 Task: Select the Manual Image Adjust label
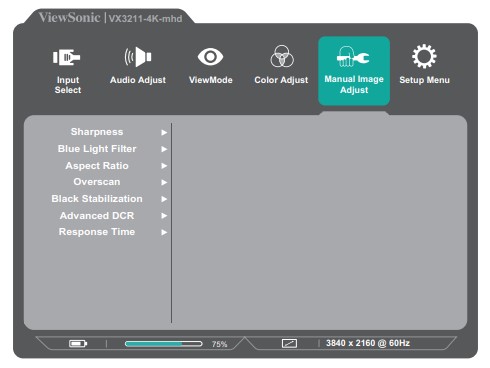[x=354, y=84]
